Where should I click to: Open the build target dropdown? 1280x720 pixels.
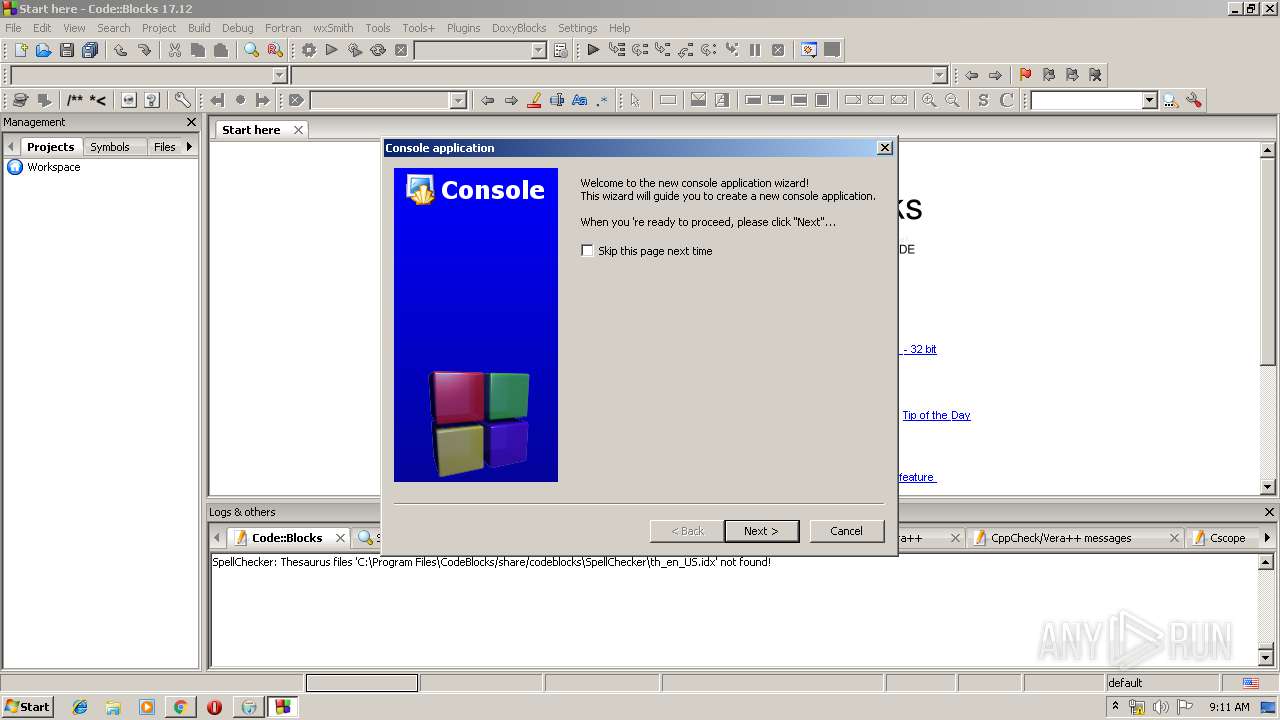pos(538,50)
